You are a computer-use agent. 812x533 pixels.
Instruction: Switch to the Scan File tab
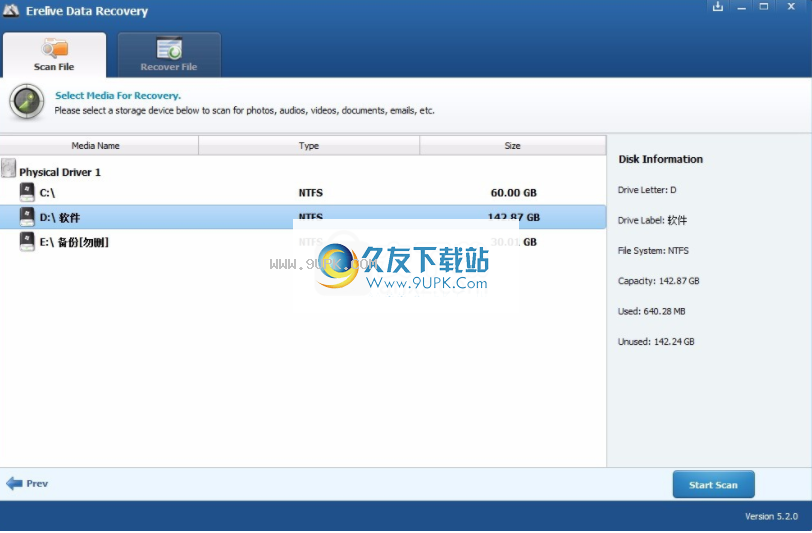pyautogui.click(x=54, y=55)
